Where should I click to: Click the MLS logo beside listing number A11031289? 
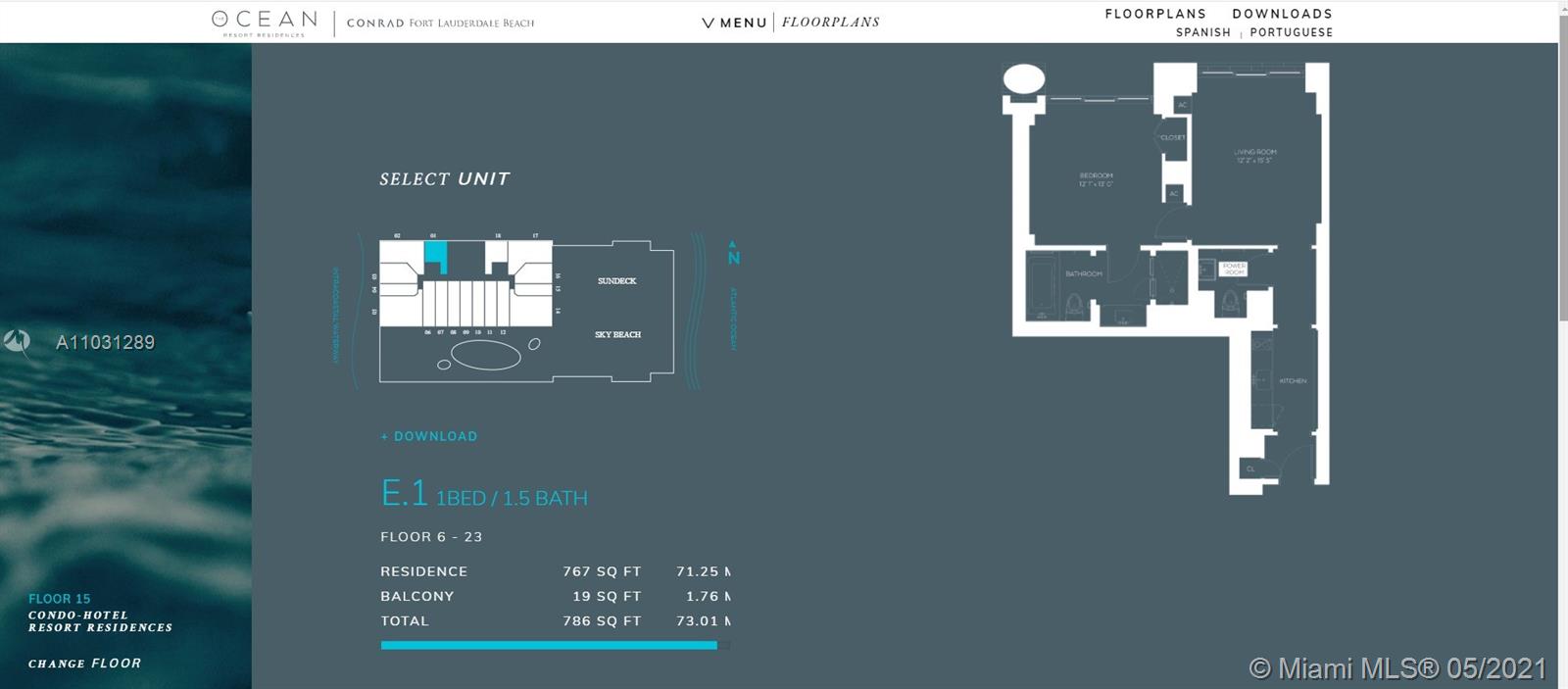click(17, 342)
